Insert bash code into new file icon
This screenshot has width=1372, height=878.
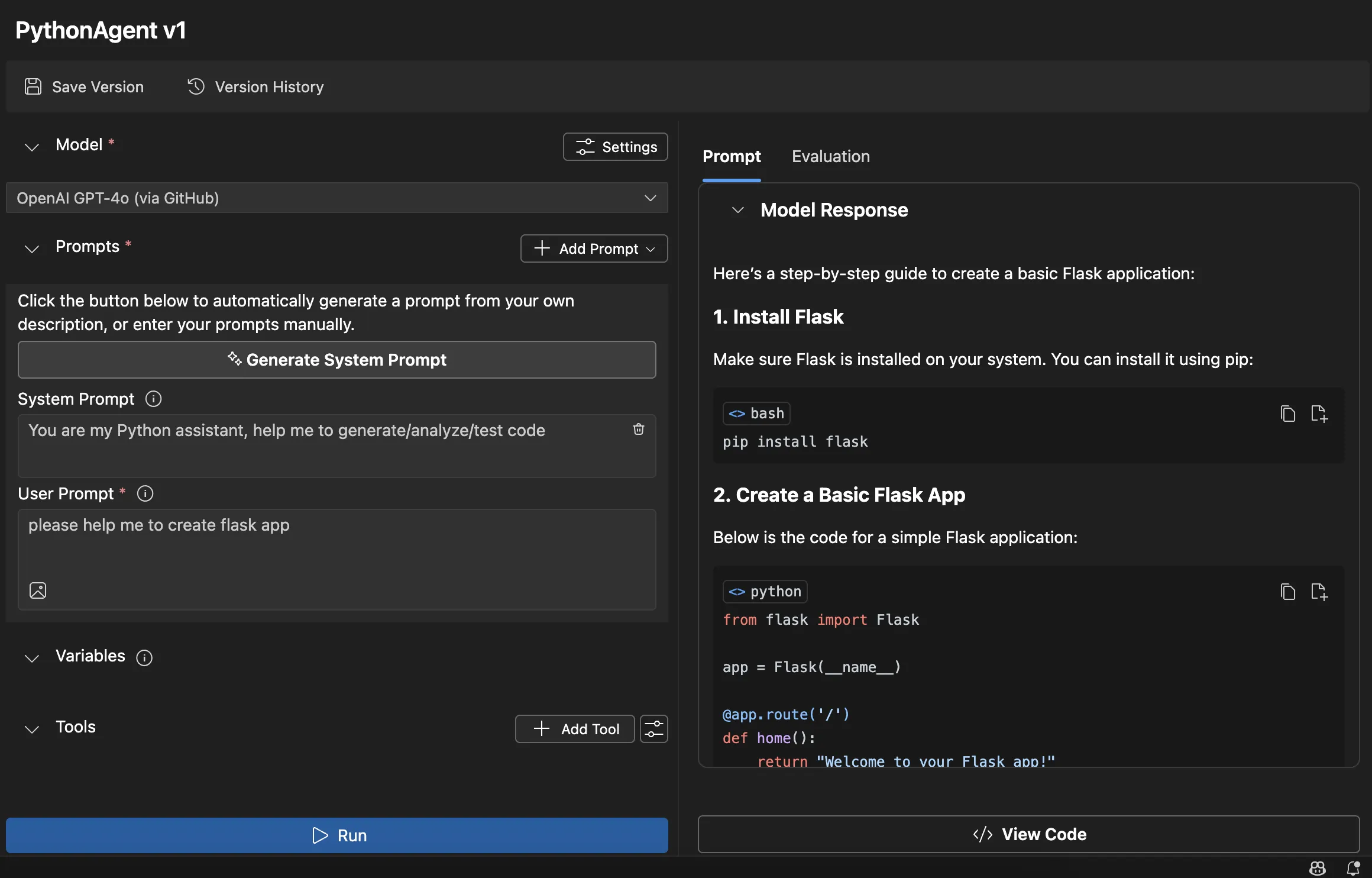[1319, 414]
